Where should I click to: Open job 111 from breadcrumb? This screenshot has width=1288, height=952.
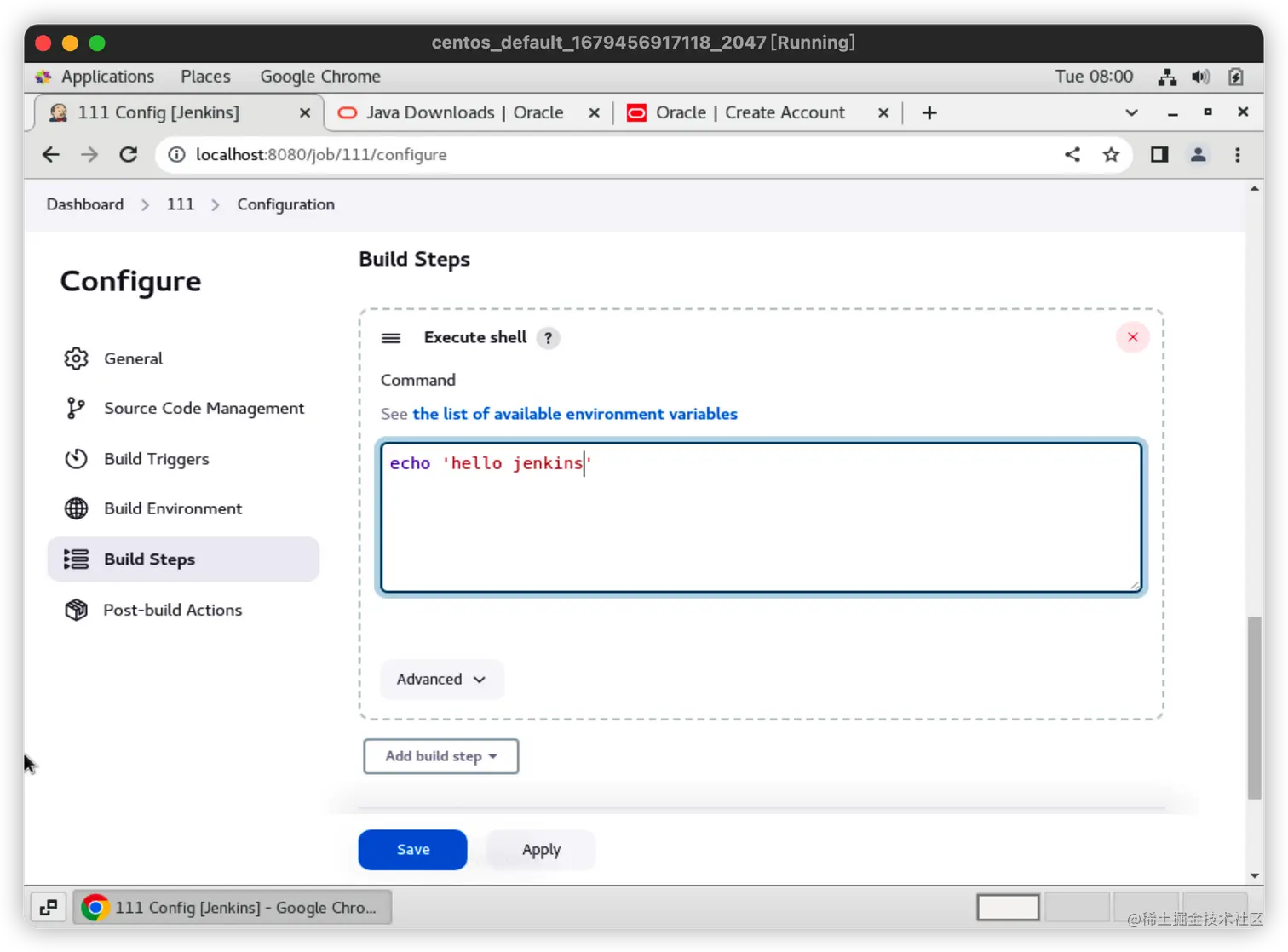tap(181, 204)
